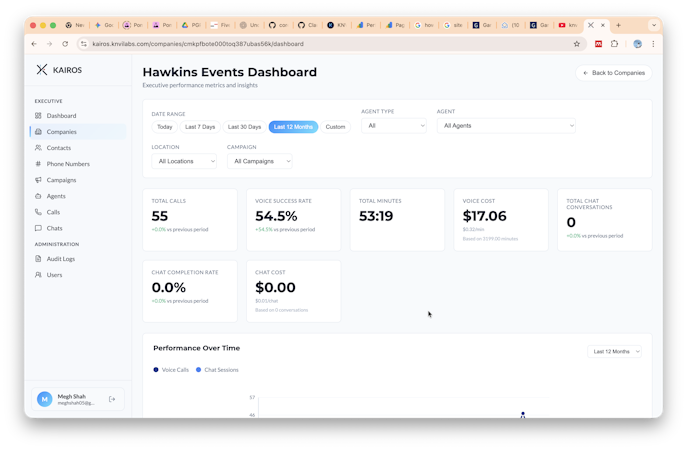Open the Chrome profile avatar
The image size is (687, 450).
pos(637,44)
